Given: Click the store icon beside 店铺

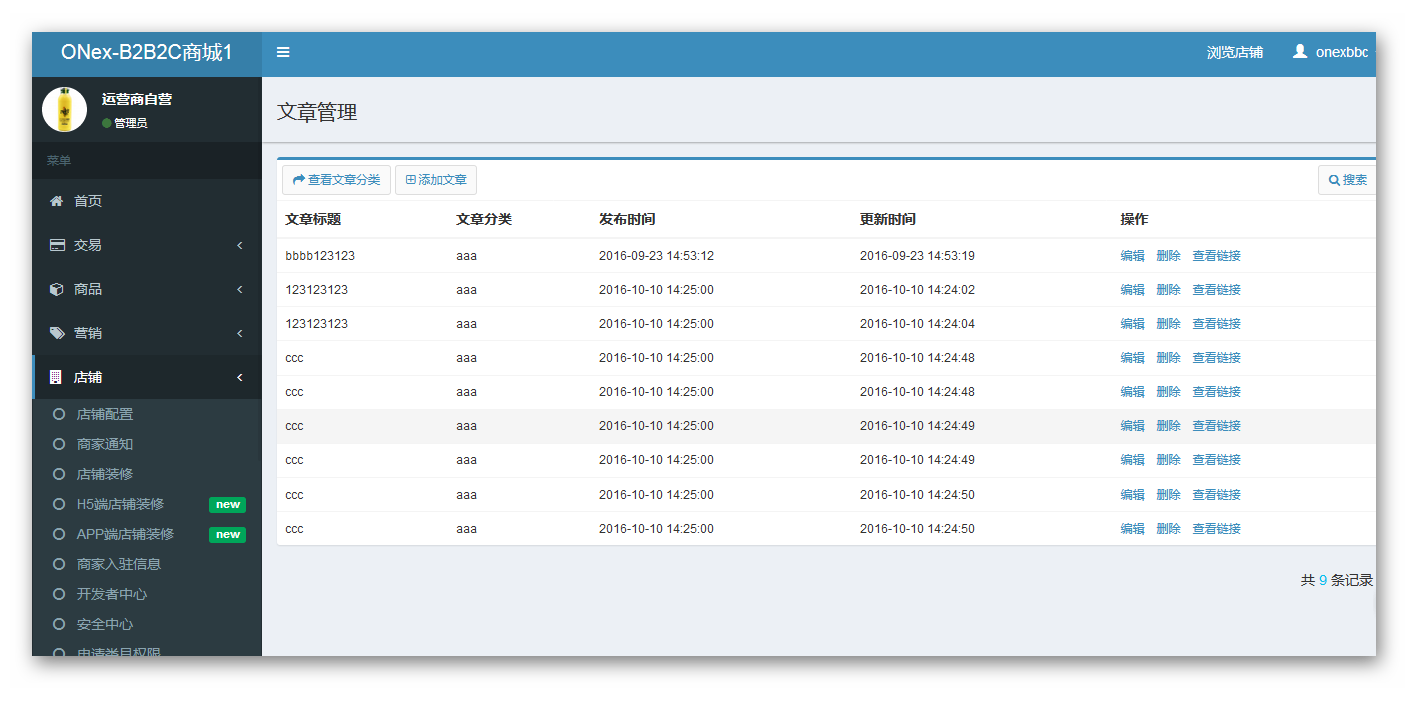Looking at the screenshot, I should click(x=56, y=377).
